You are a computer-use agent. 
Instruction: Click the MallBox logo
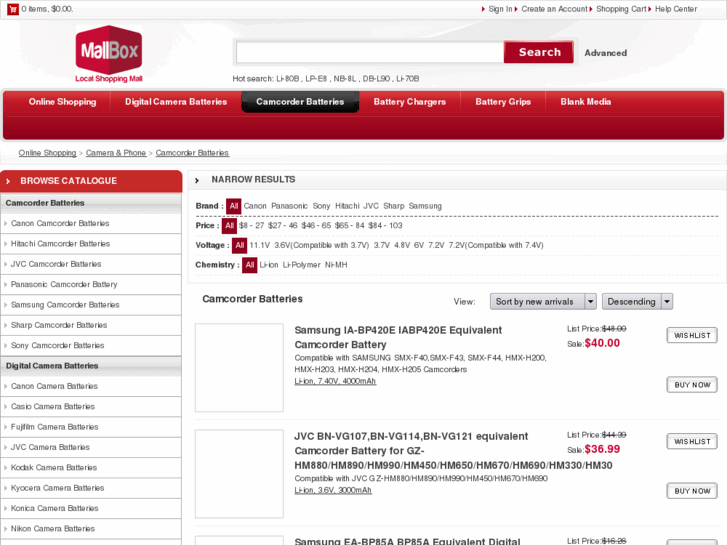click(109, 54)
